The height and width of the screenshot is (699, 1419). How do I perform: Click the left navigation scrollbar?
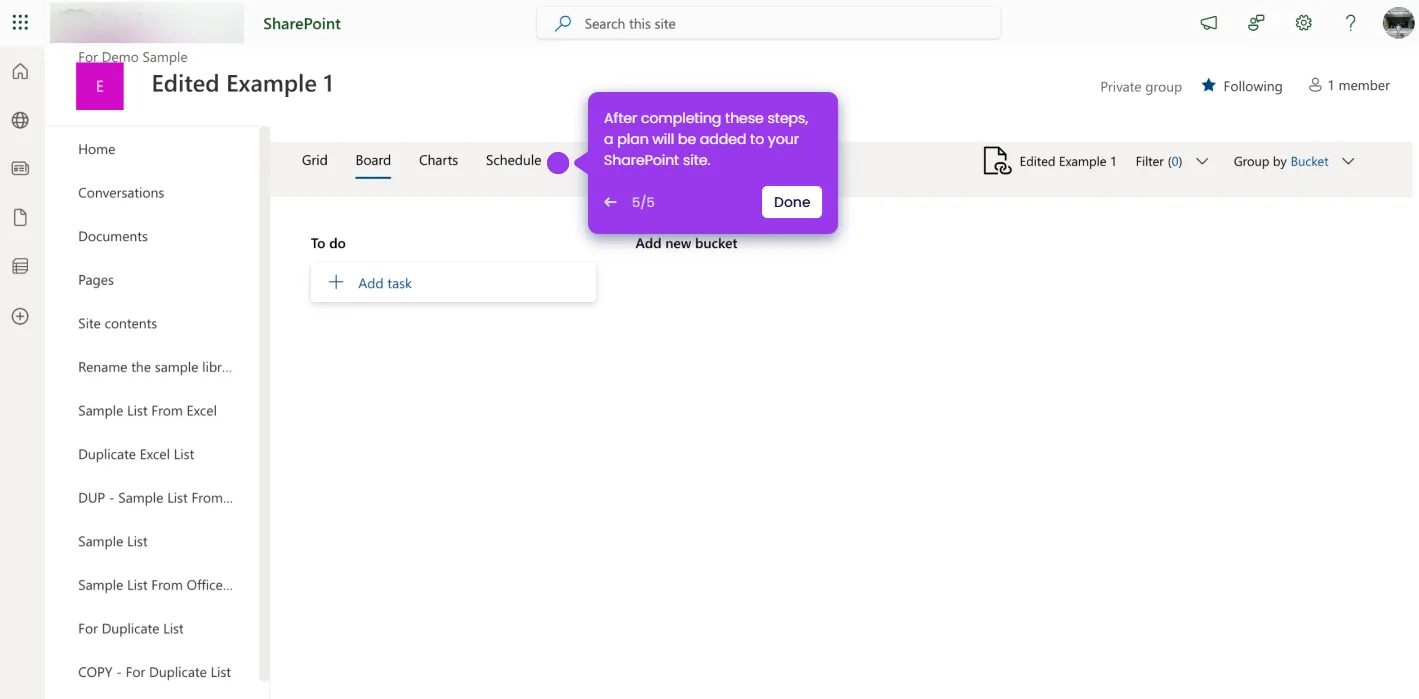(264, 403)
